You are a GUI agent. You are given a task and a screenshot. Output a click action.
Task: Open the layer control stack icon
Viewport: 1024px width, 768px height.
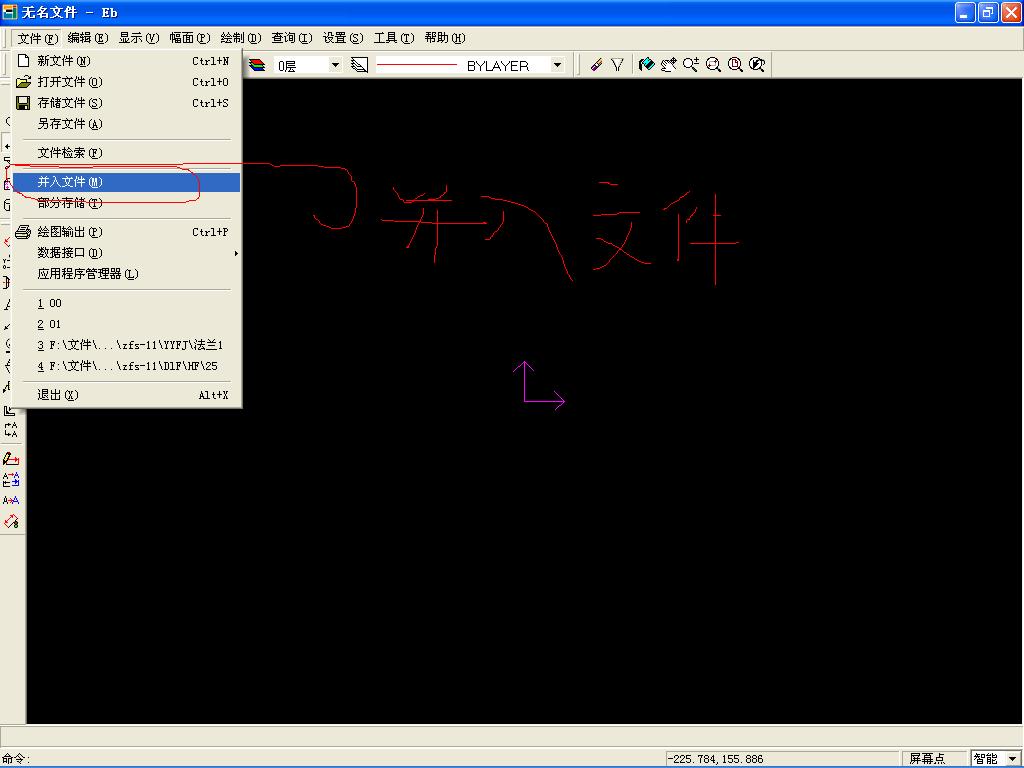click(x=257, y=65)
